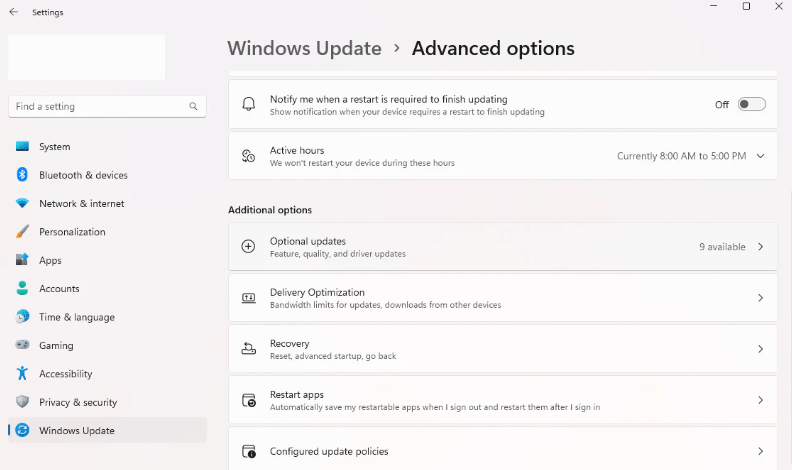Click the Settings window title text
This screenshot has width=792, height=470.
[x=47, y=12]
